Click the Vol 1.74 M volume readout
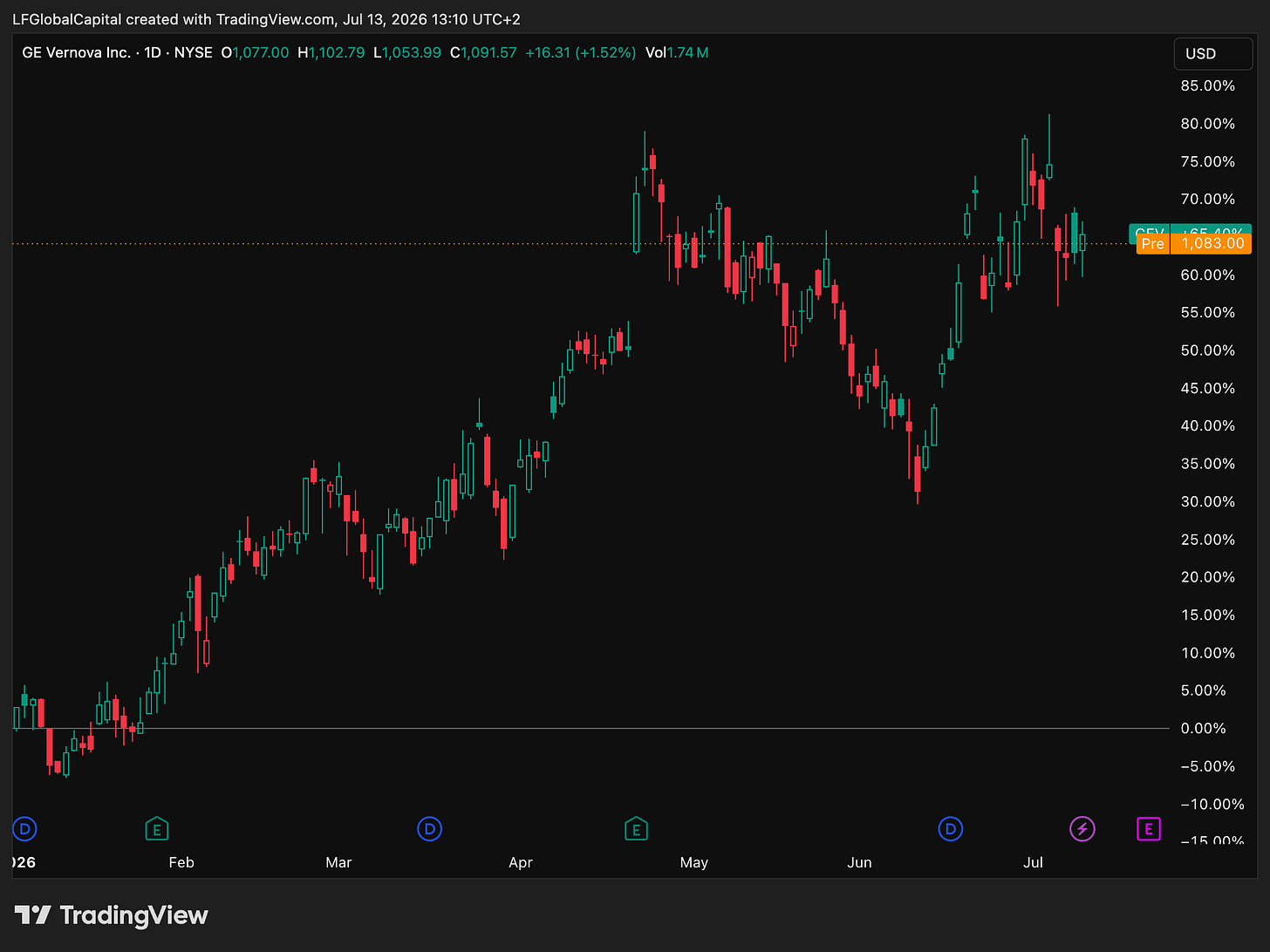The width and height of the screenshot is (1270, 952). point(677,52)
